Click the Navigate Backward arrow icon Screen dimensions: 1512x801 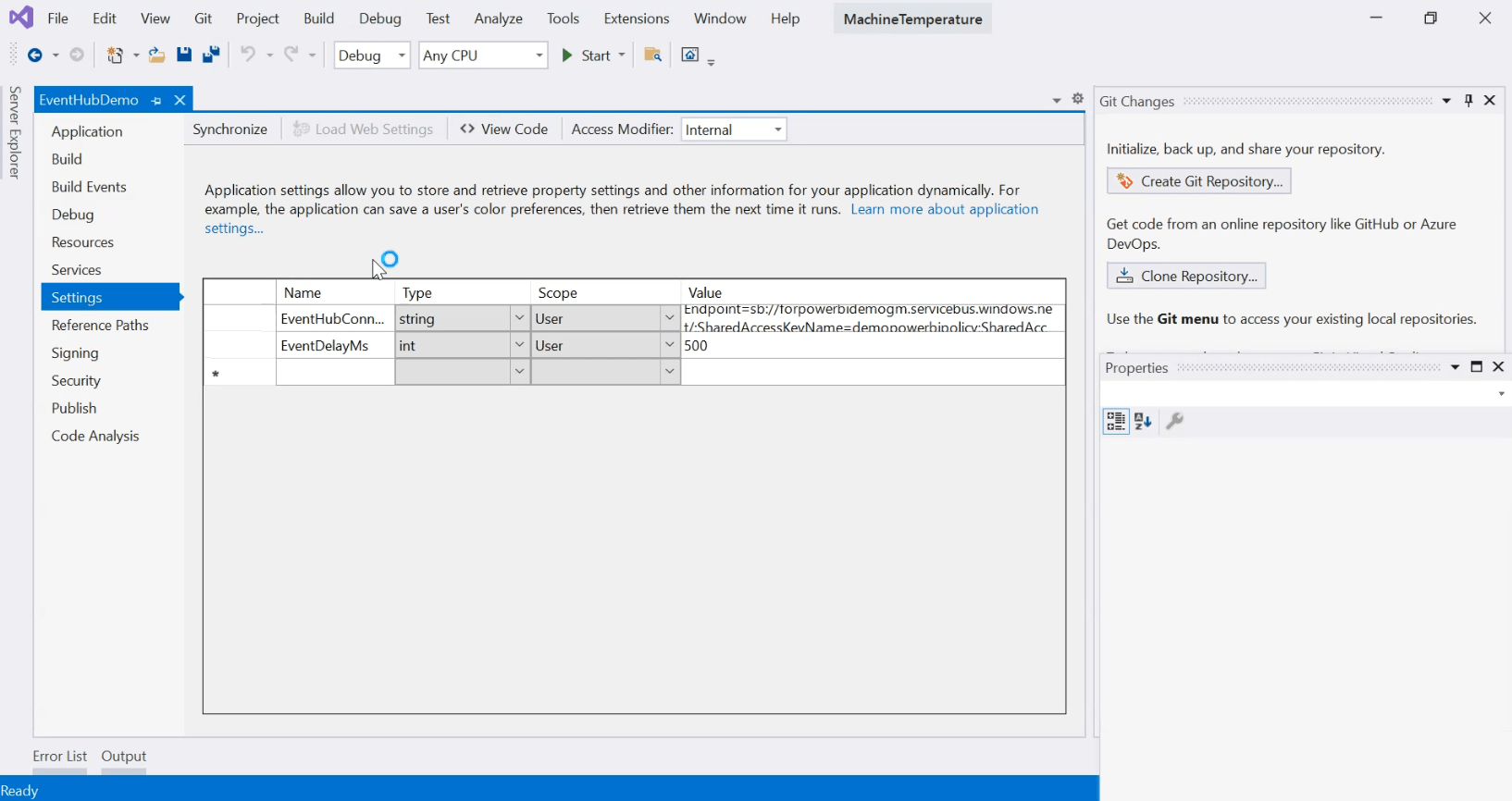(x=35, y=55)
